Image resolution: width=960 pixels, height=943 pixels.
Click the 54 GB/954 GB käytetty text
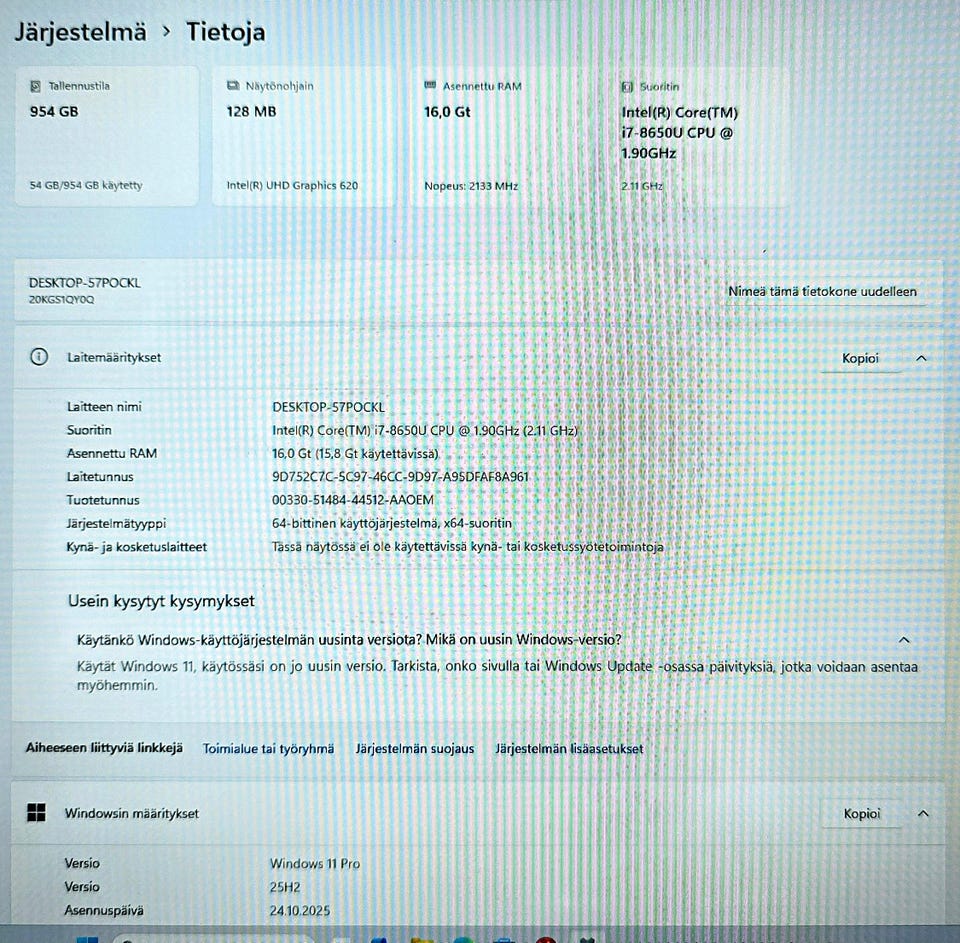tap(86, 185)
